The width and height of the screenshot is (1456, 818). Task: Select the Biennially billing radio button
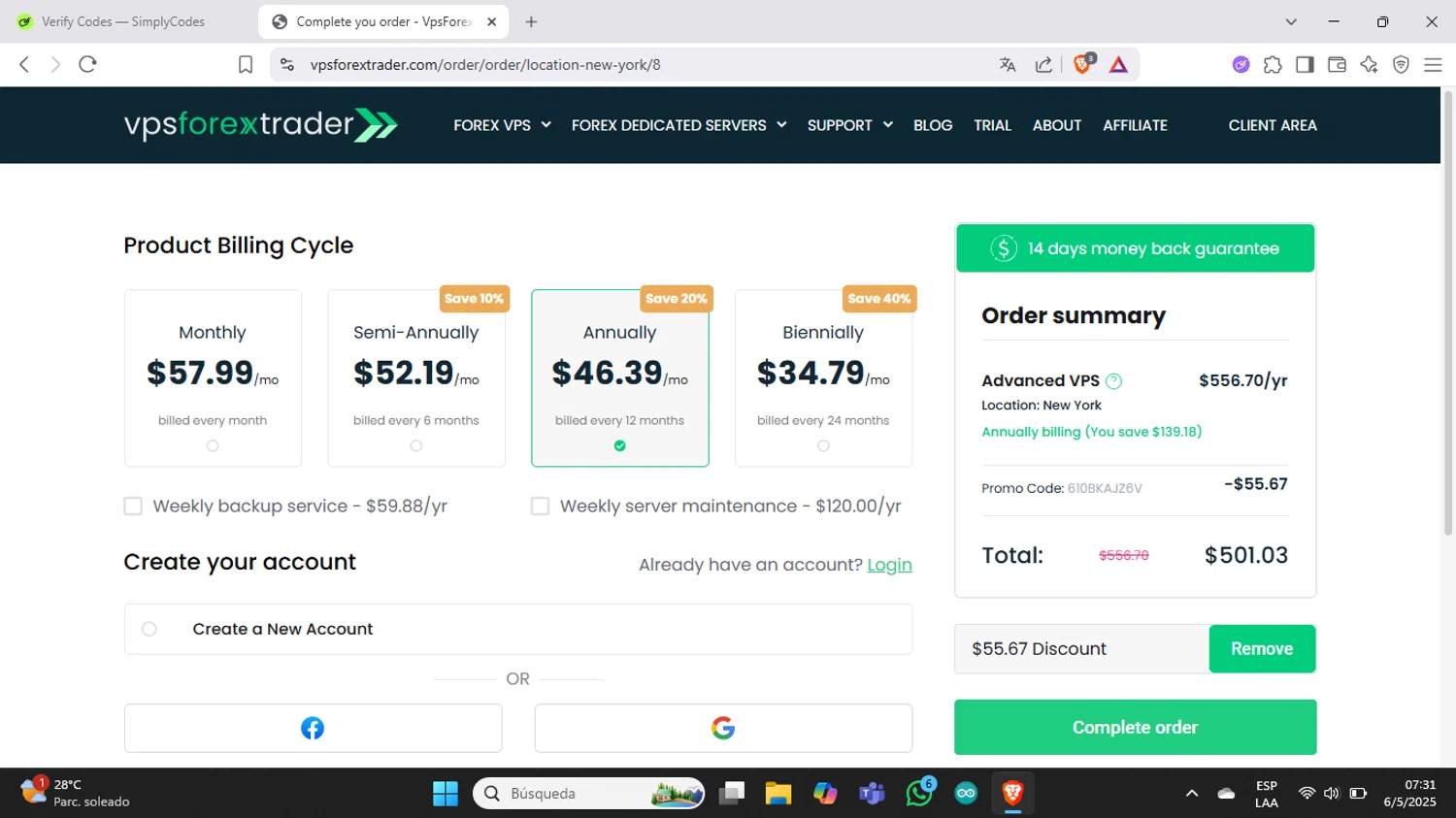click(x=823, y=446)
